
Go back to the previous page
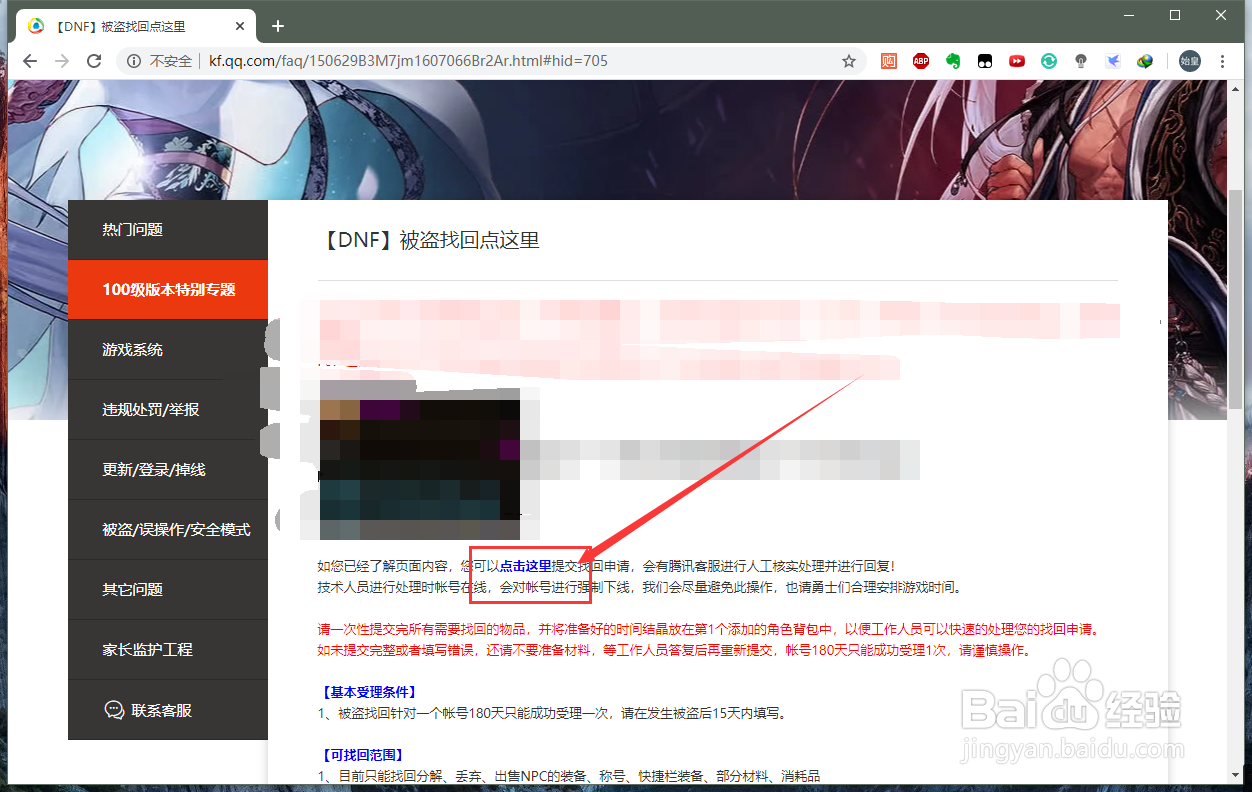[30, 61]
